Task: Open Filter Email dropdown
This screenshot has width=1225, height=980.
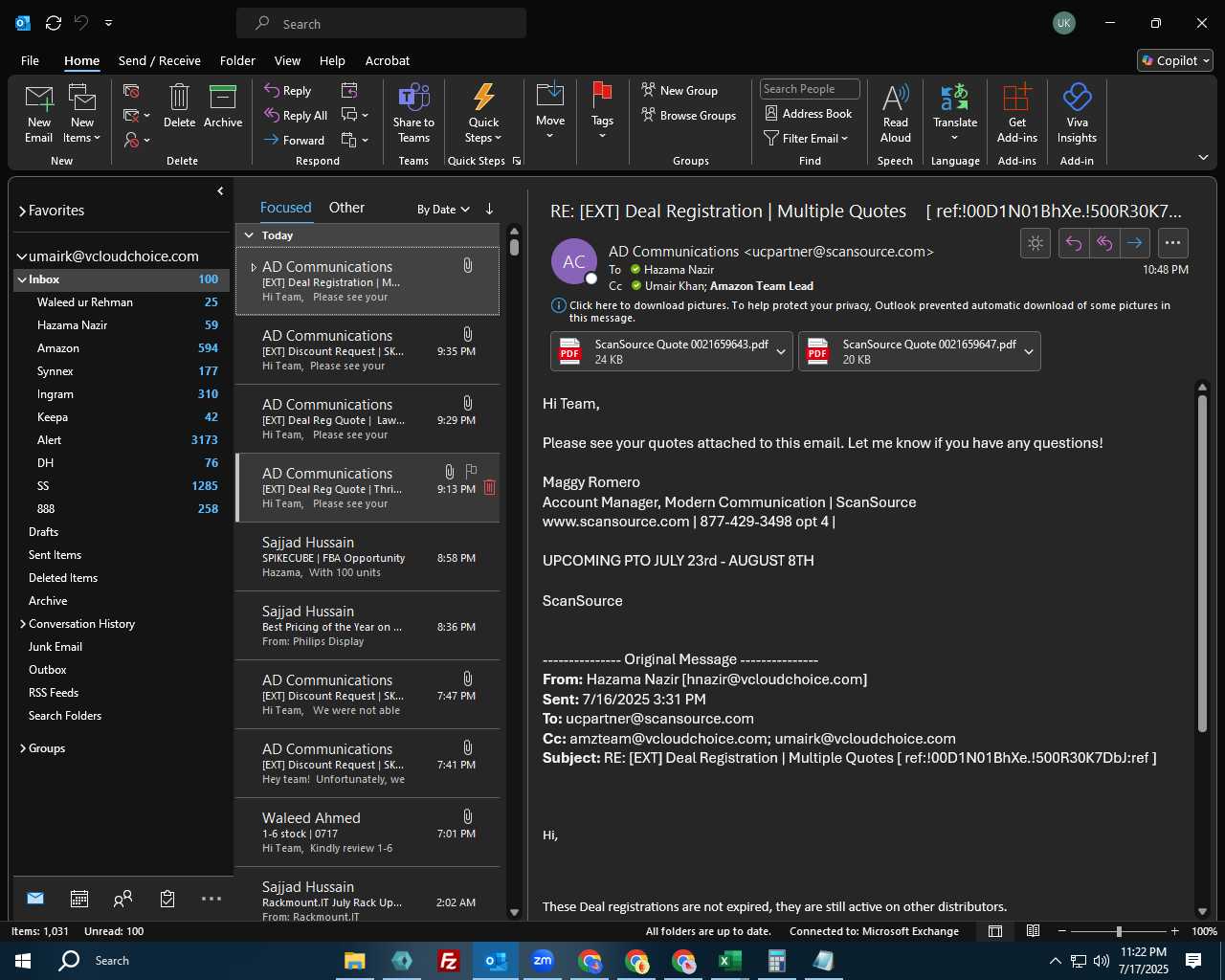Action: pyautogui.click(x=806, y=138)
